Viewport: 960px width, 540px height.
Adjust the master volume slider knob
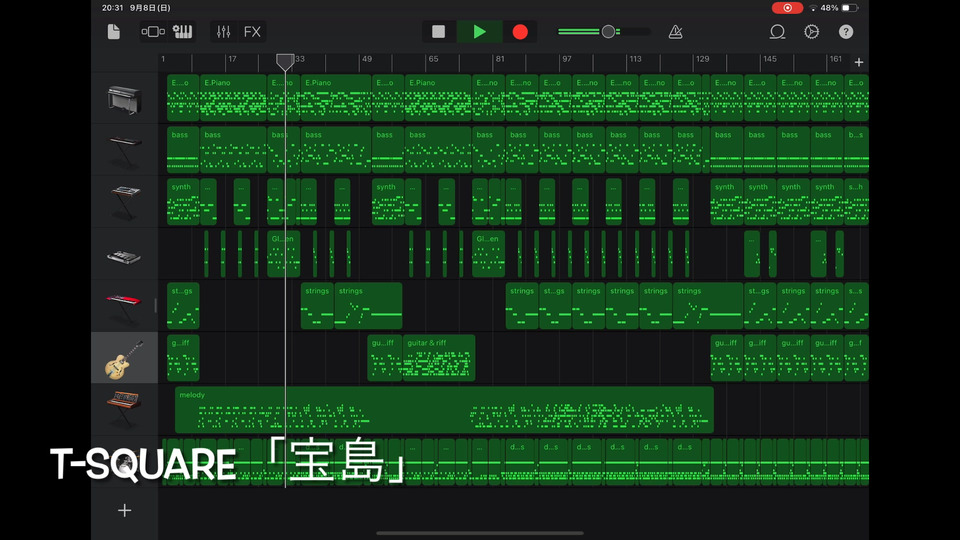[x=608, y=32]
